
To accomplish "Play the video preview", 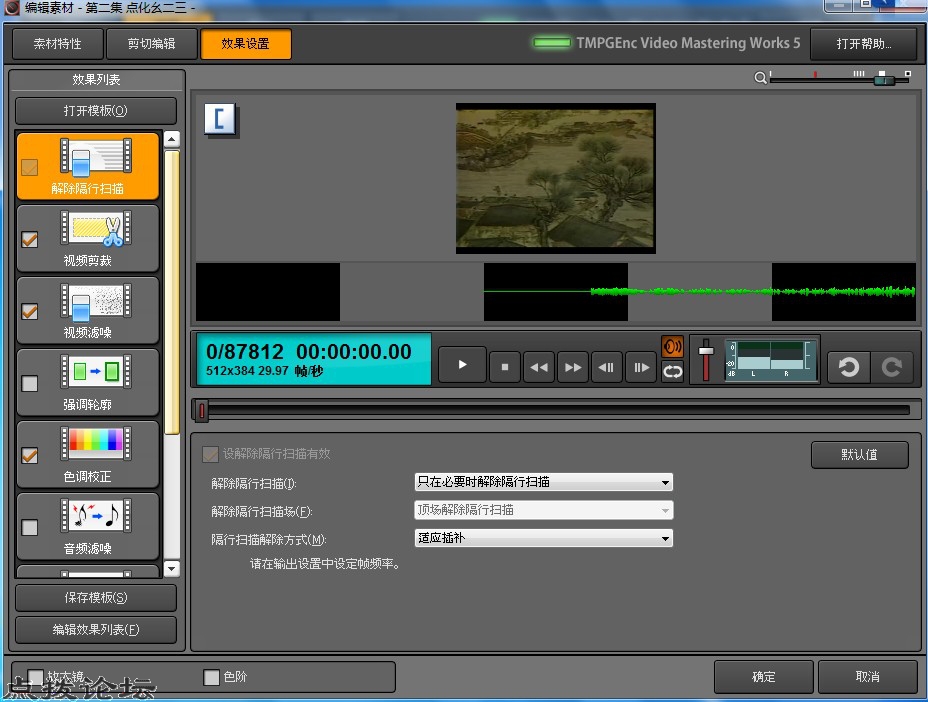I will (x=462, y=366).
